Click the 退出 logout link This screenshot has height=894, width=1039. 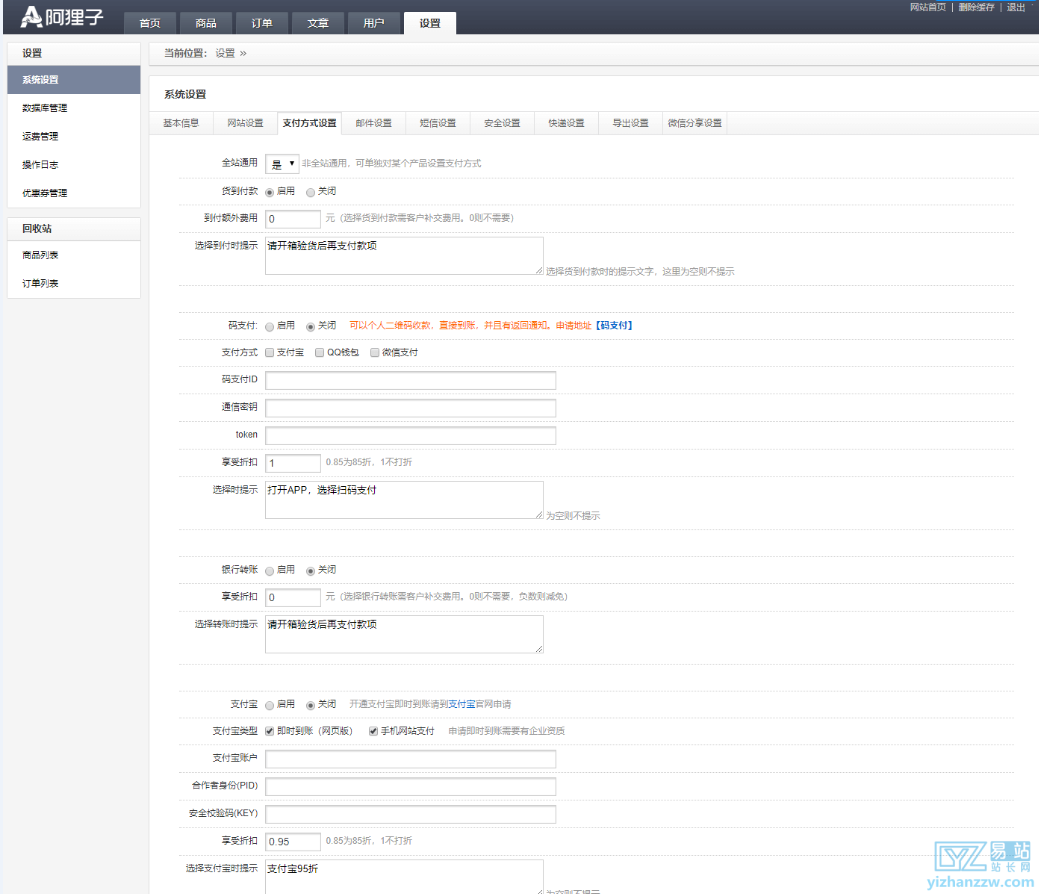1015,7
